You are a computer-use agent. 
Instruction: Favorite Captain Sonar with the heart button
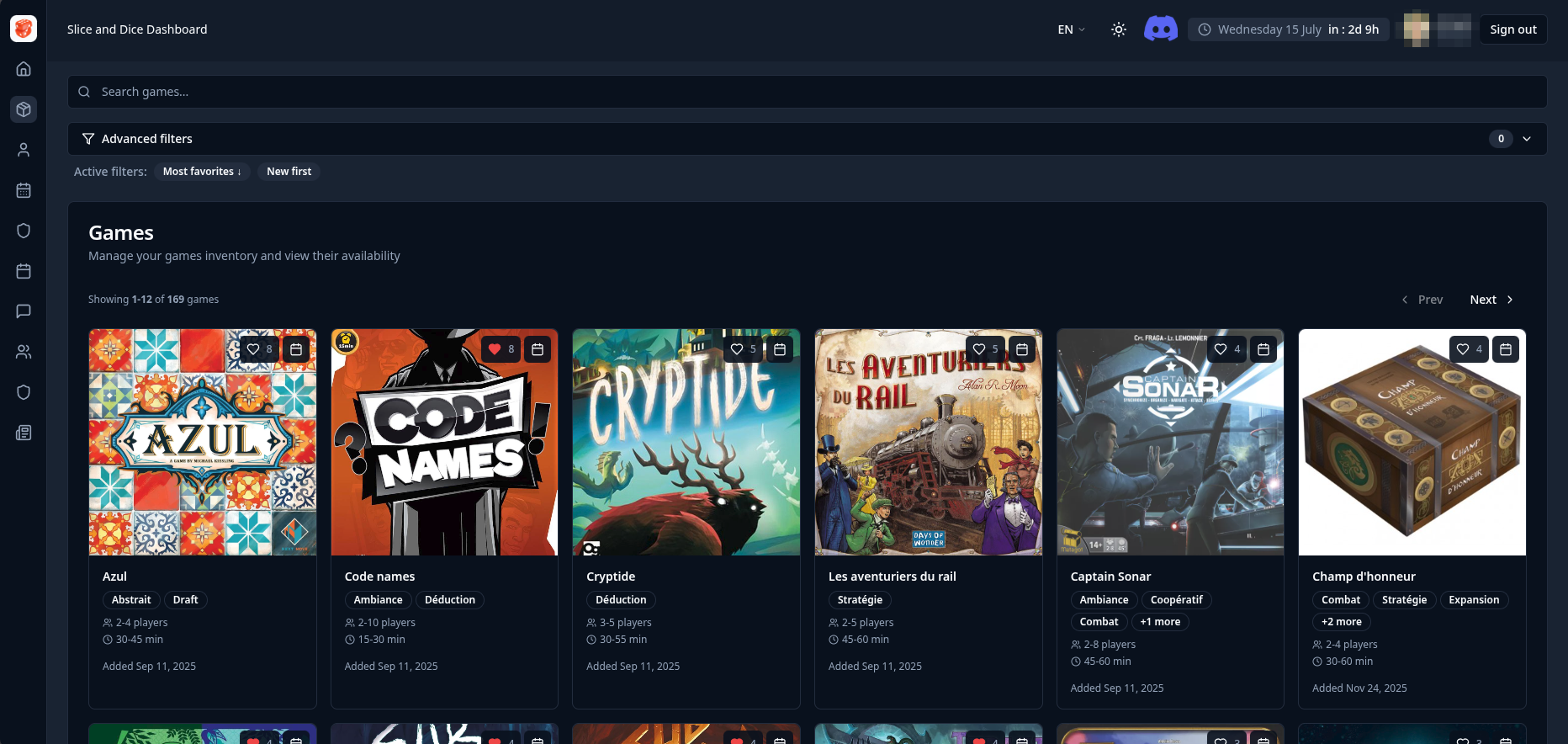[x=1227, y=349]
